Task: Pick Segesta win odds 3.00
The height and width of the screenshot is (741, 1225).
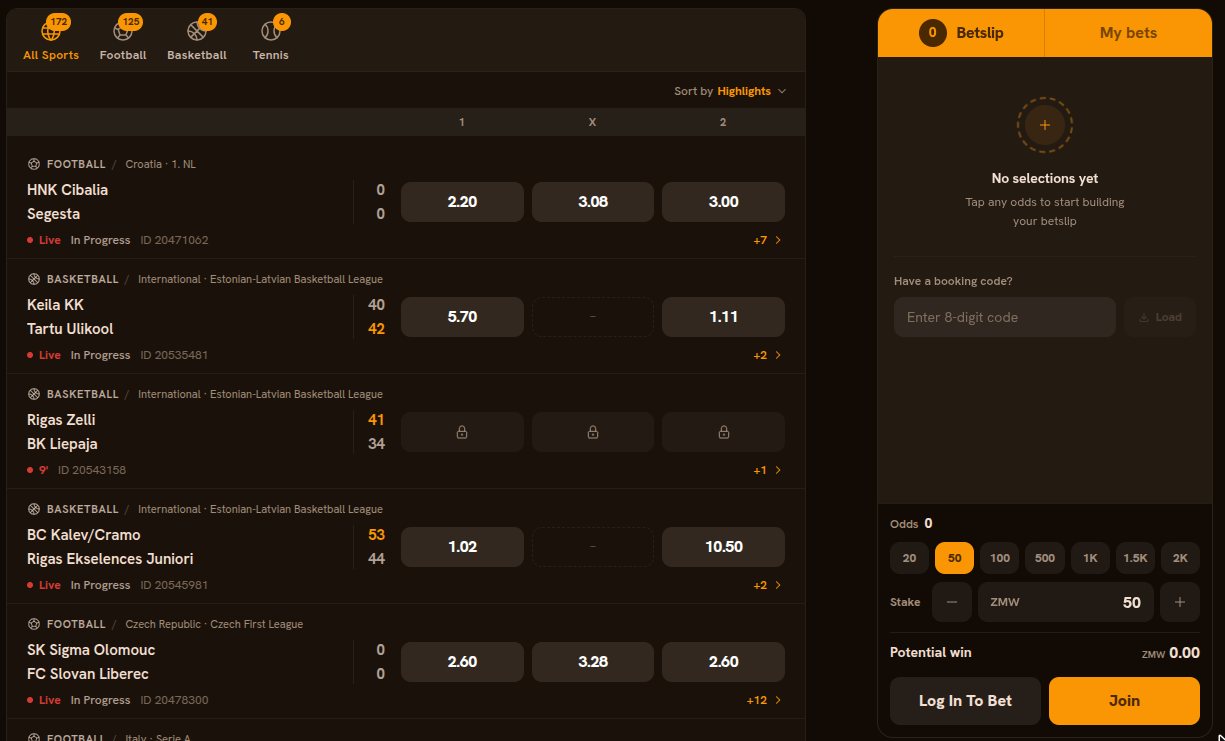Action: pos(724,202)
